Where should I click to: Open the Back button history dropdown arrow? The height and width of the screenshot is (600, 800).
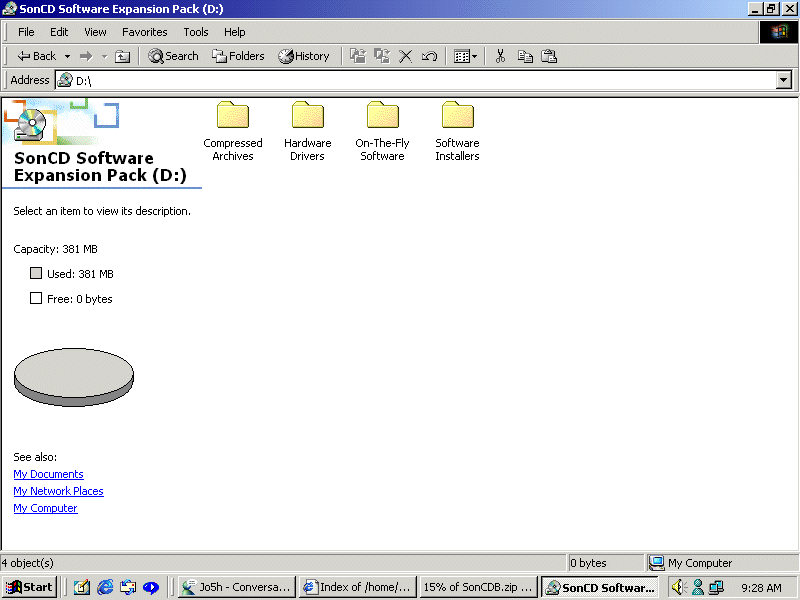point(68,57)
